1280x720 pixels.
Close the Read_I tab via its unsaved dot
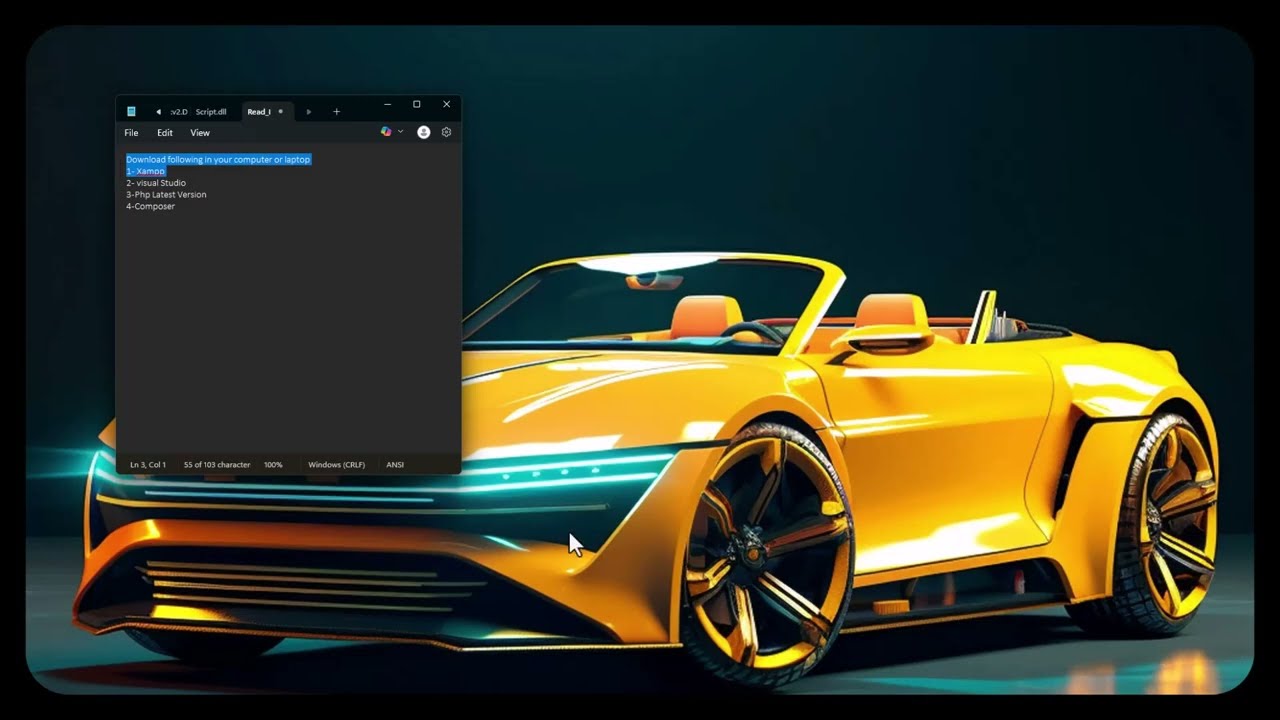click(280, 112)
